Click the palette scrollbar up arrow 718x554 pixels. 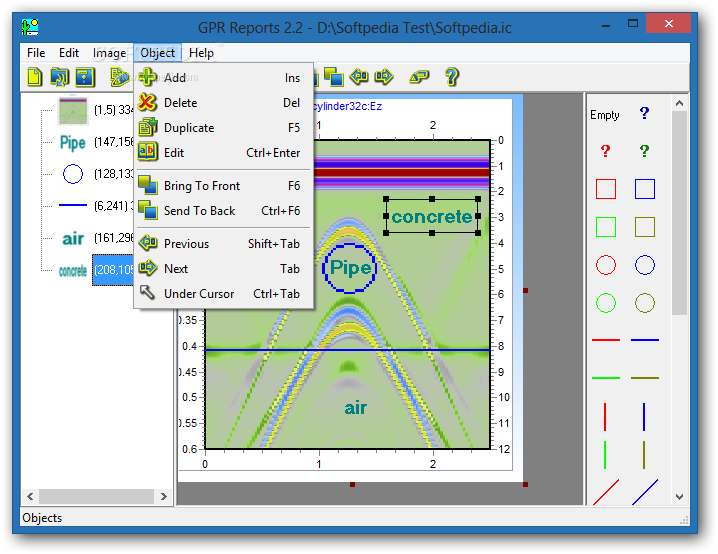pyautogui.click(x=680, y=103)
